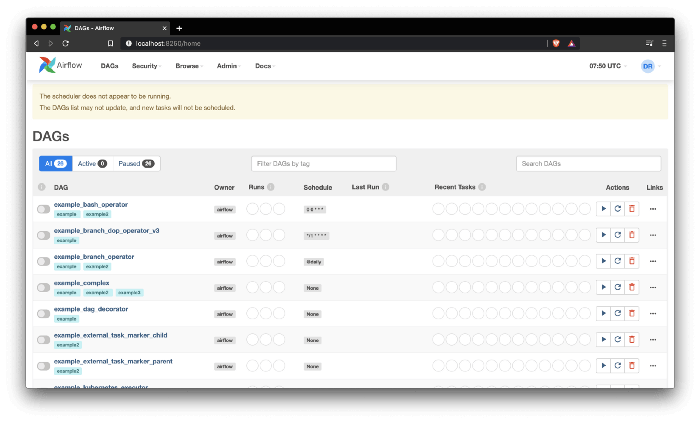Open the Security dropdown menu
Image resolution: width=700 pixels, height=422 pixels.
click(146, 66)
